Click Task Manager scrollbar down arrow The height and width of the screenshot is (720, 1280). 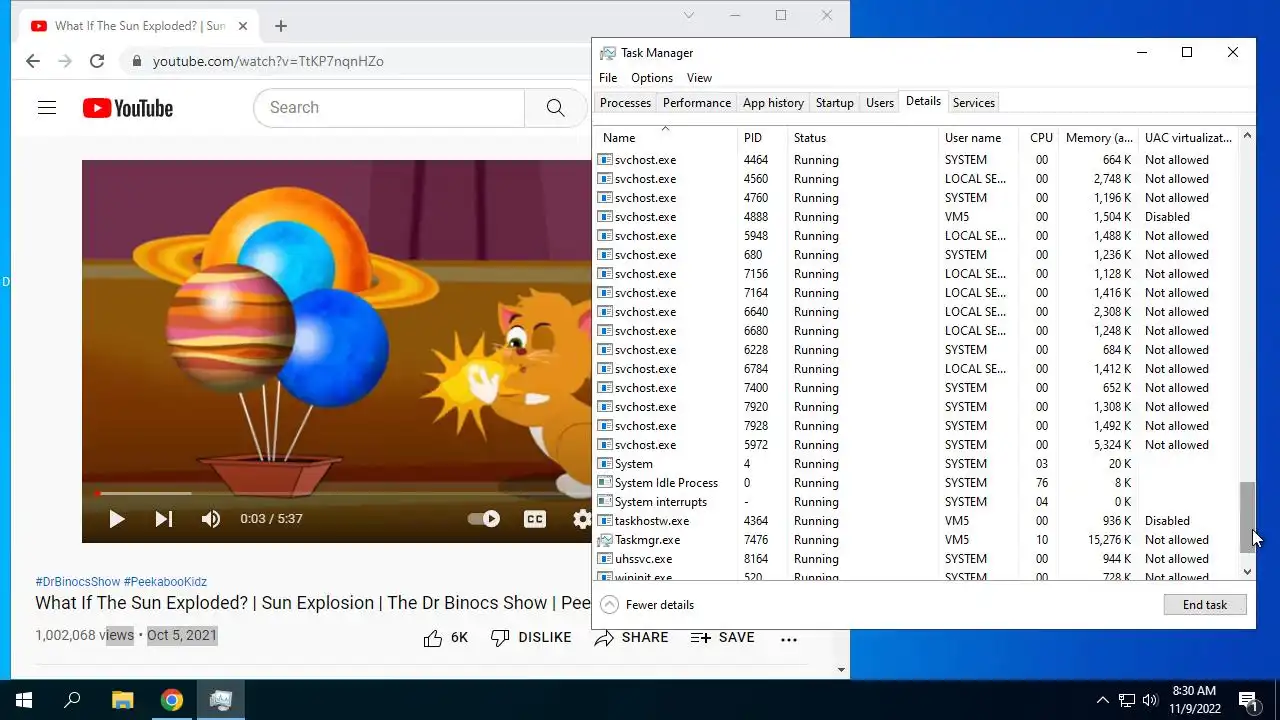(1247, 571)
